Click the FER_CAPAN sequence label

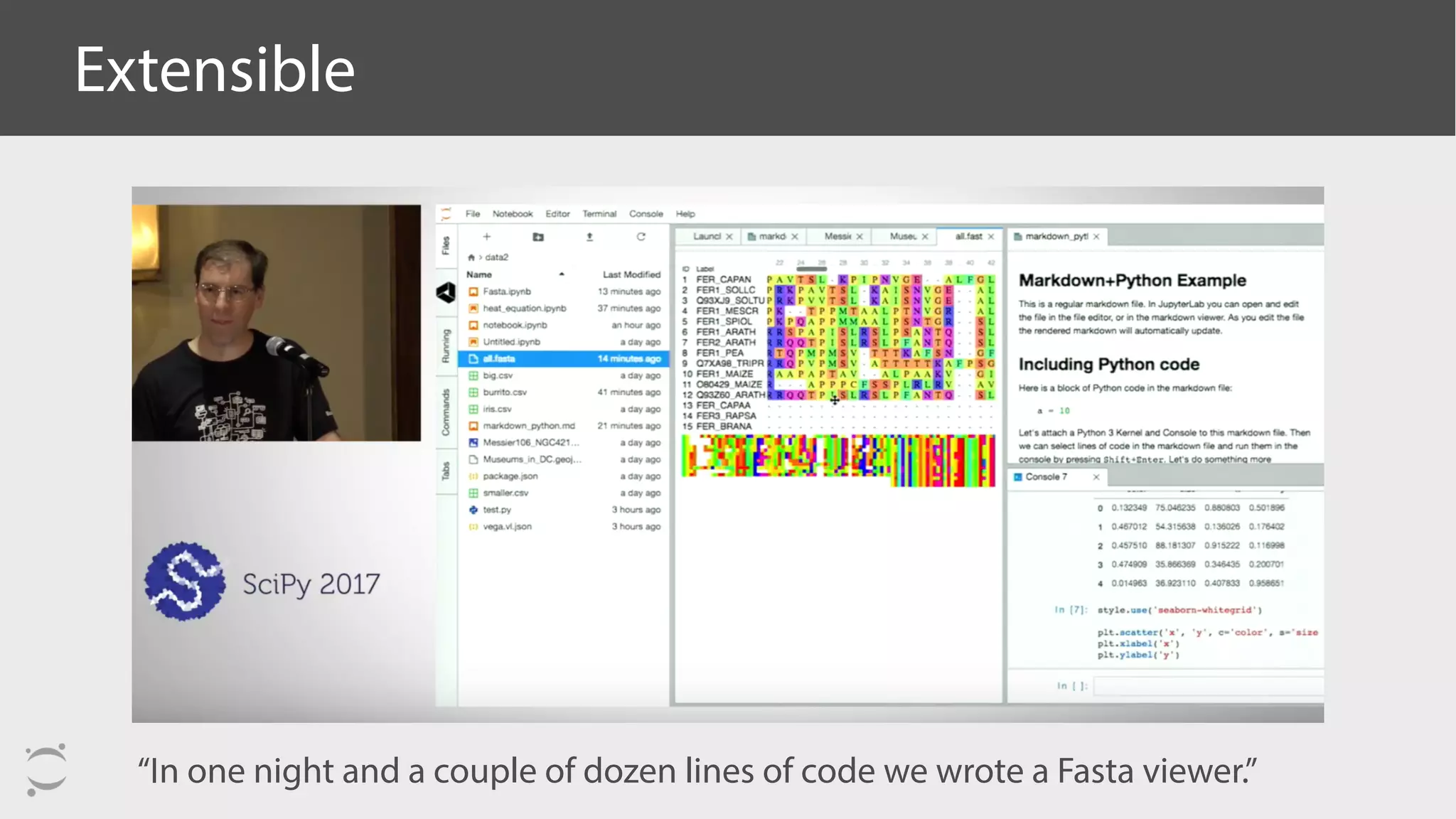723,279
